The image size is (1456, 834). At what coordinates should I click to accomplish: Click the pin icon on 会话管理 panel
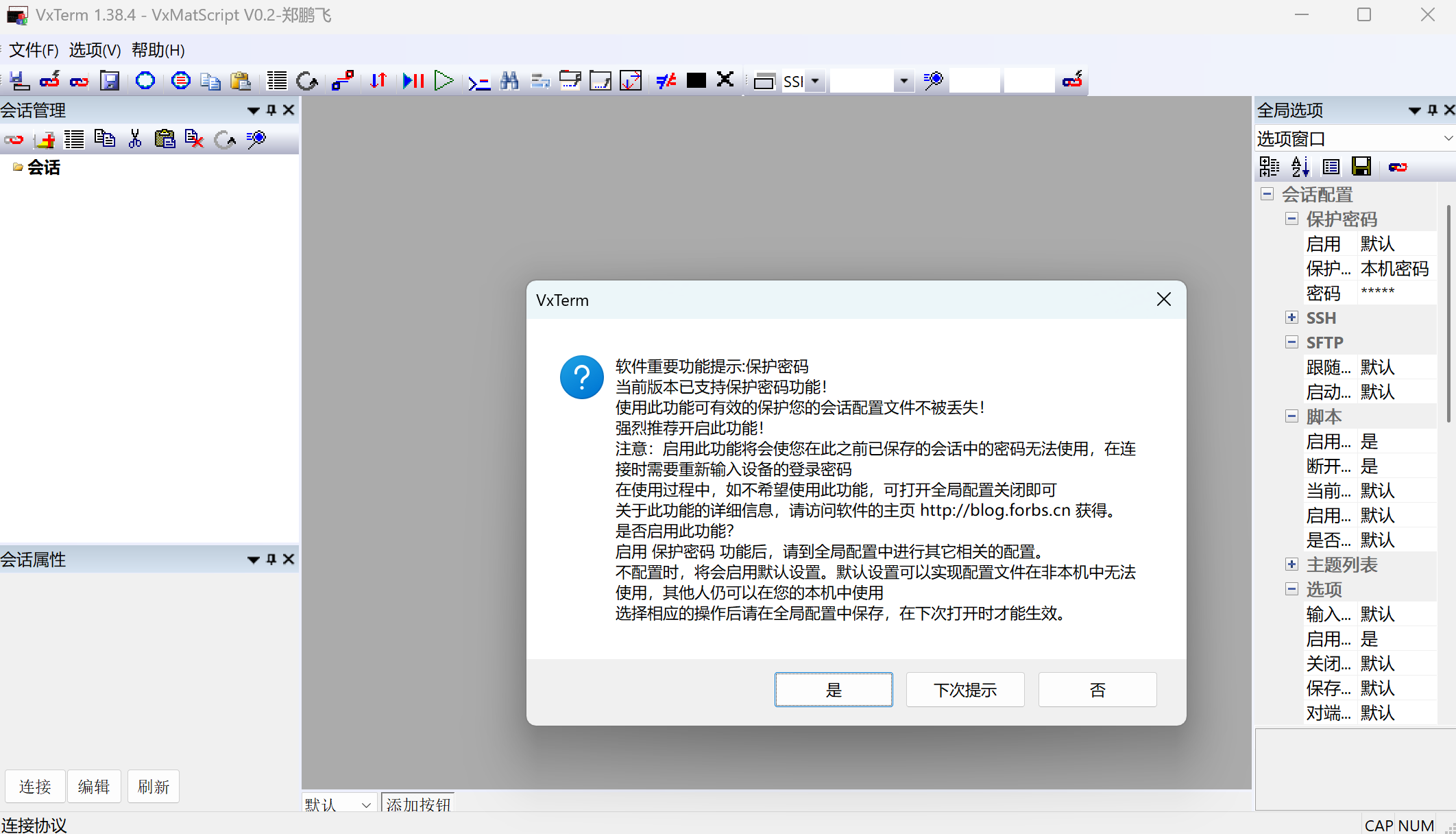point(271,110)
